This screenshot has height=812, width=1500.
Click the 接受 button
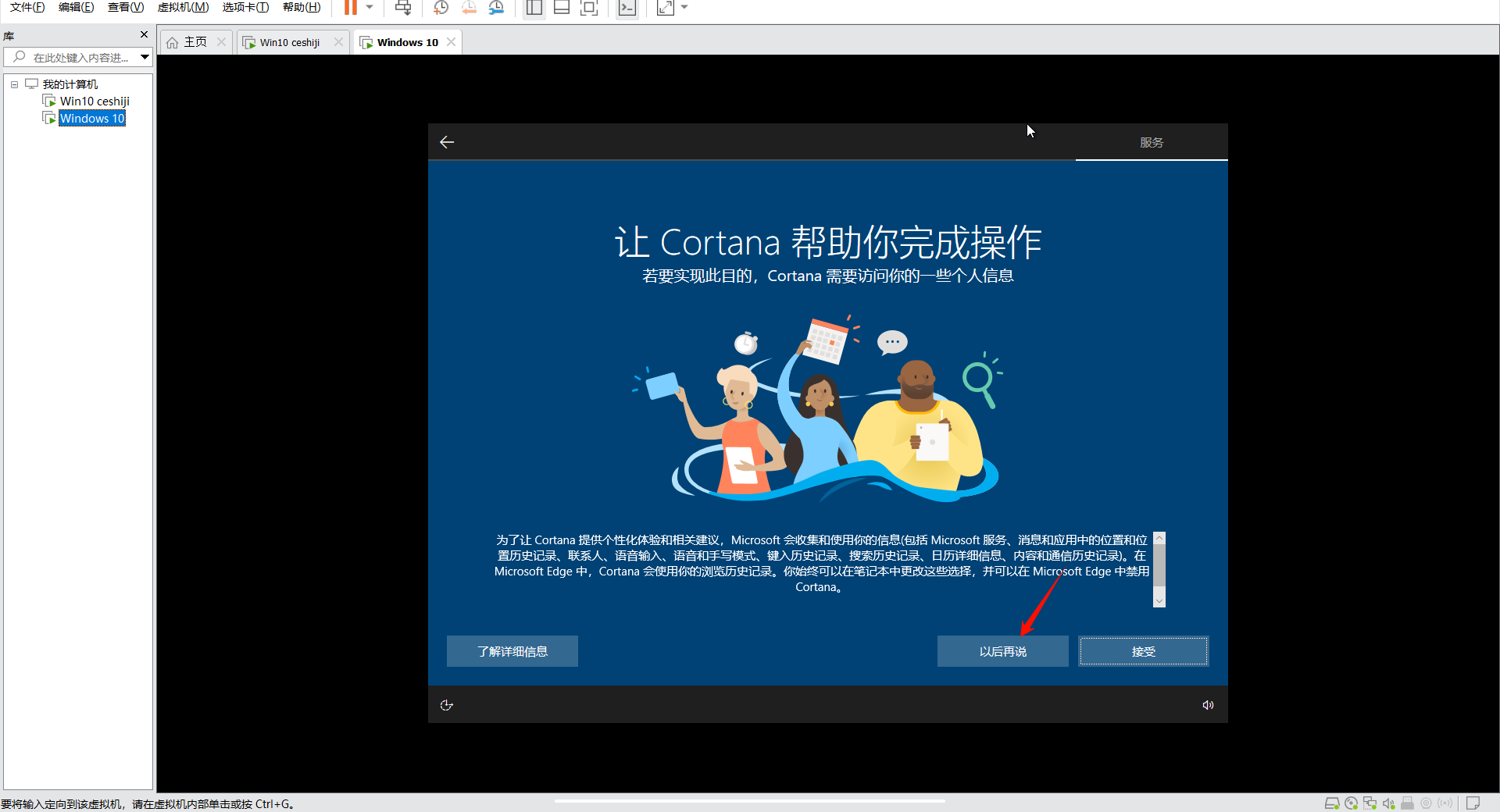tap(1143, 651)
